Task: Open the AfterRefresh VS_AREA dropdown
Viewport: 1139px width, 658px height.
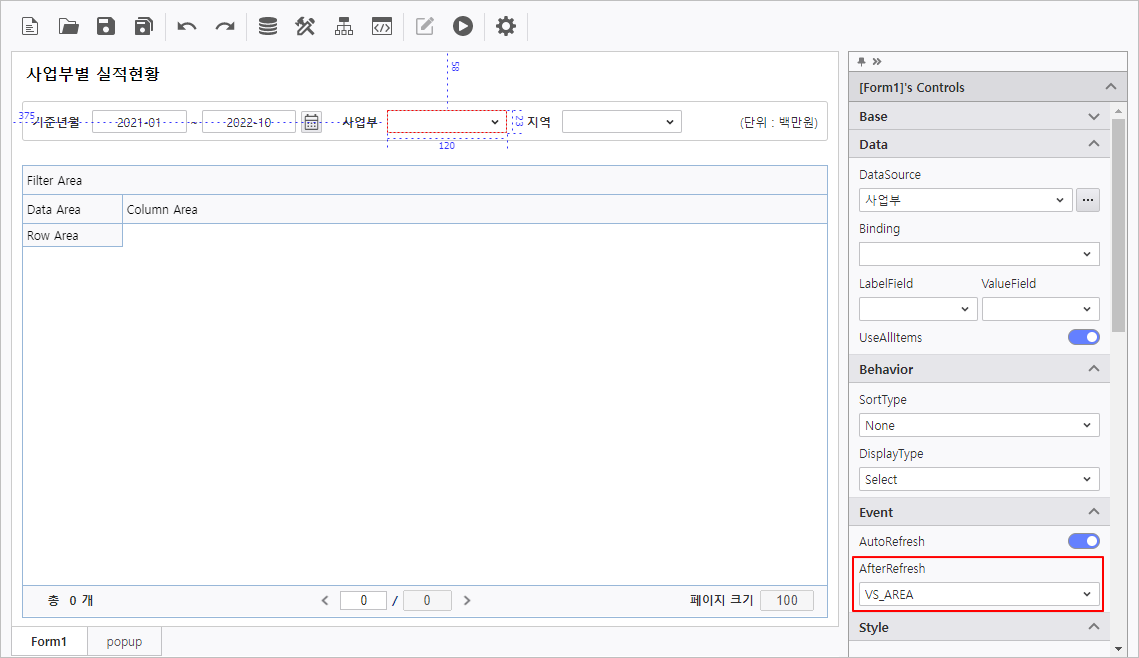Action: pos(978,595)
